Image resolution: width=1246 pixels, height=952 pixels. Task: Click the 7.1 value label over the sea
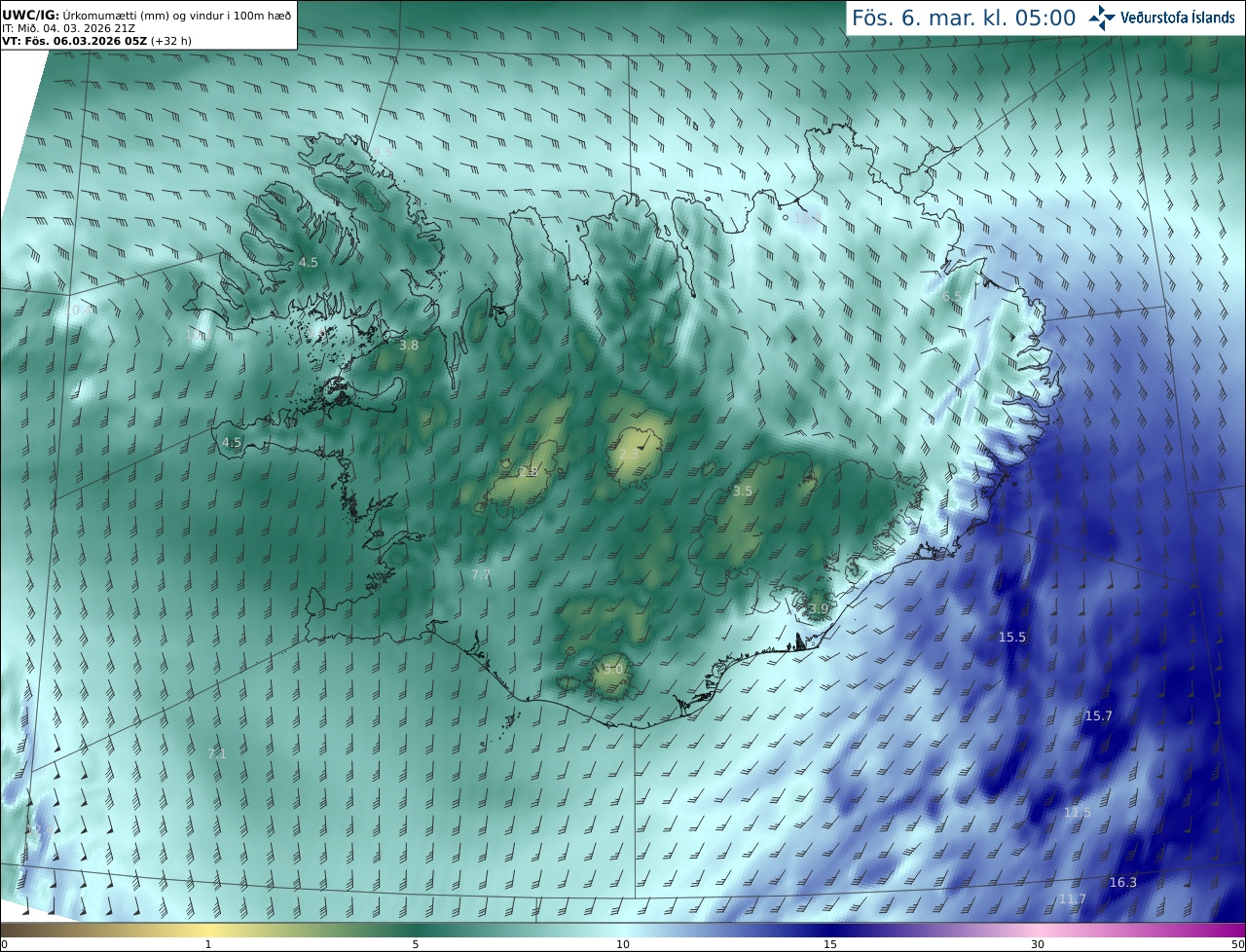217,753
